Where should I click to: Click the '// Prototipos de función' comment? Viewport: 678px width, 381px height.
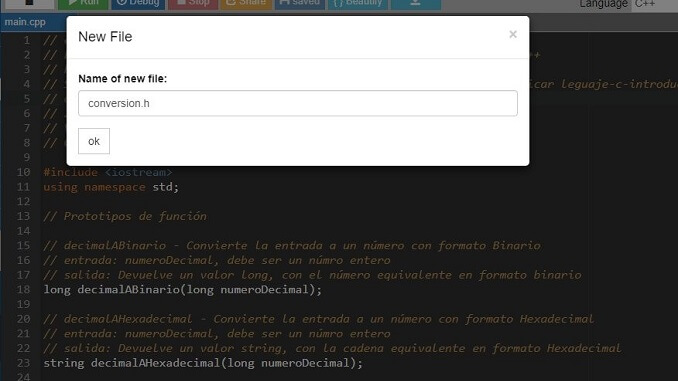pos(125,216)
